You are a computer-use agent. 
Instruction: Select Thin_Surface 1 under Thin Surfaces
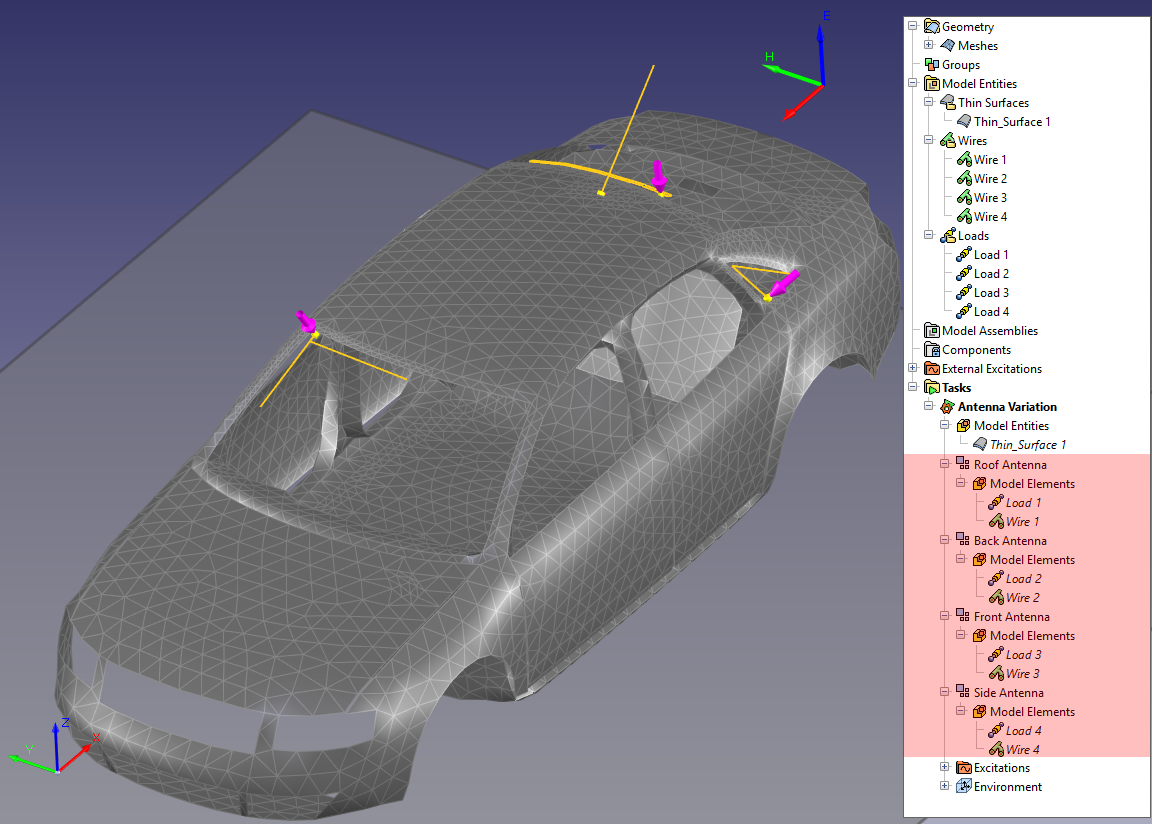[1012, 122]
